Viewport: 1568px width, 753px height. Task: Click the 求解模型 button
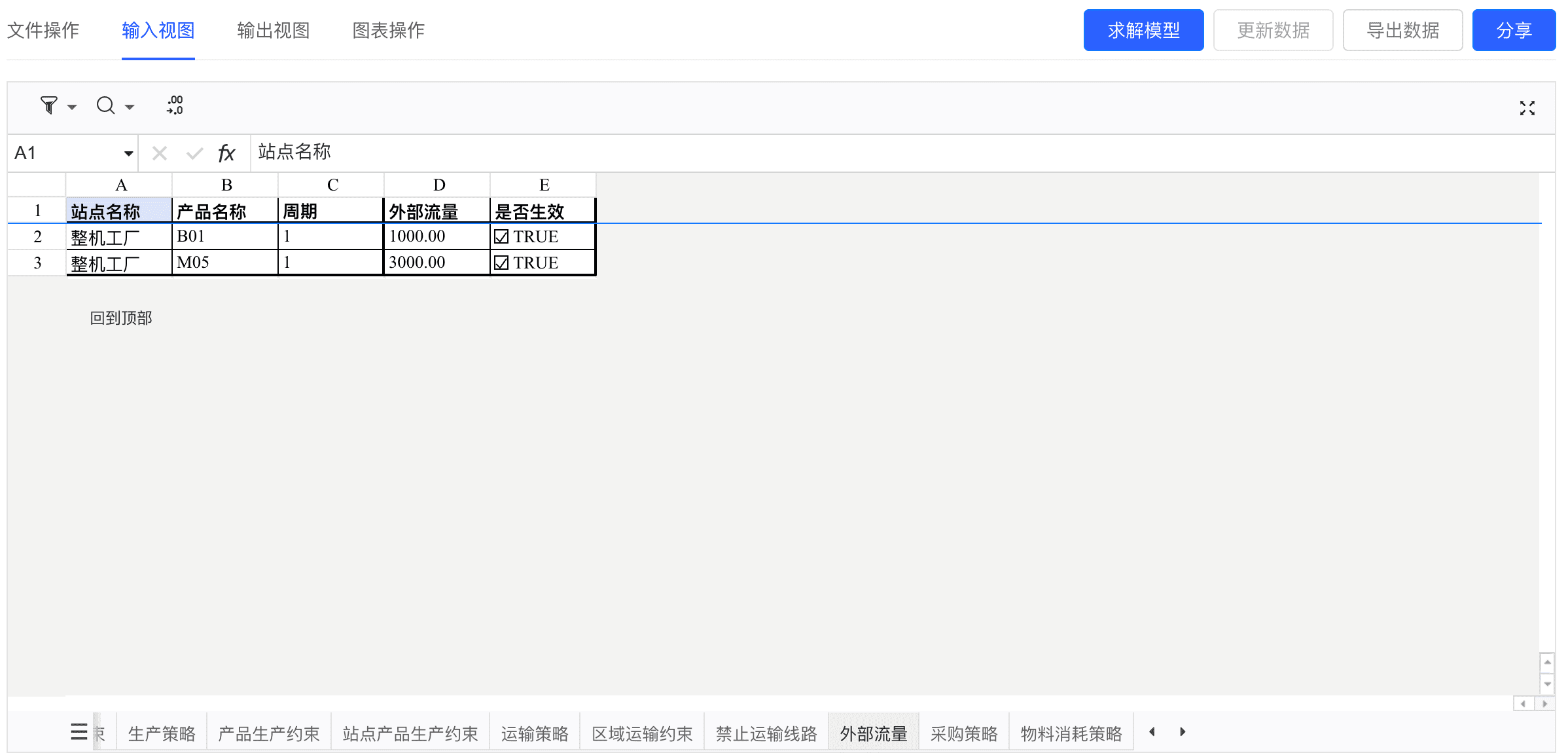[1143, 30]
